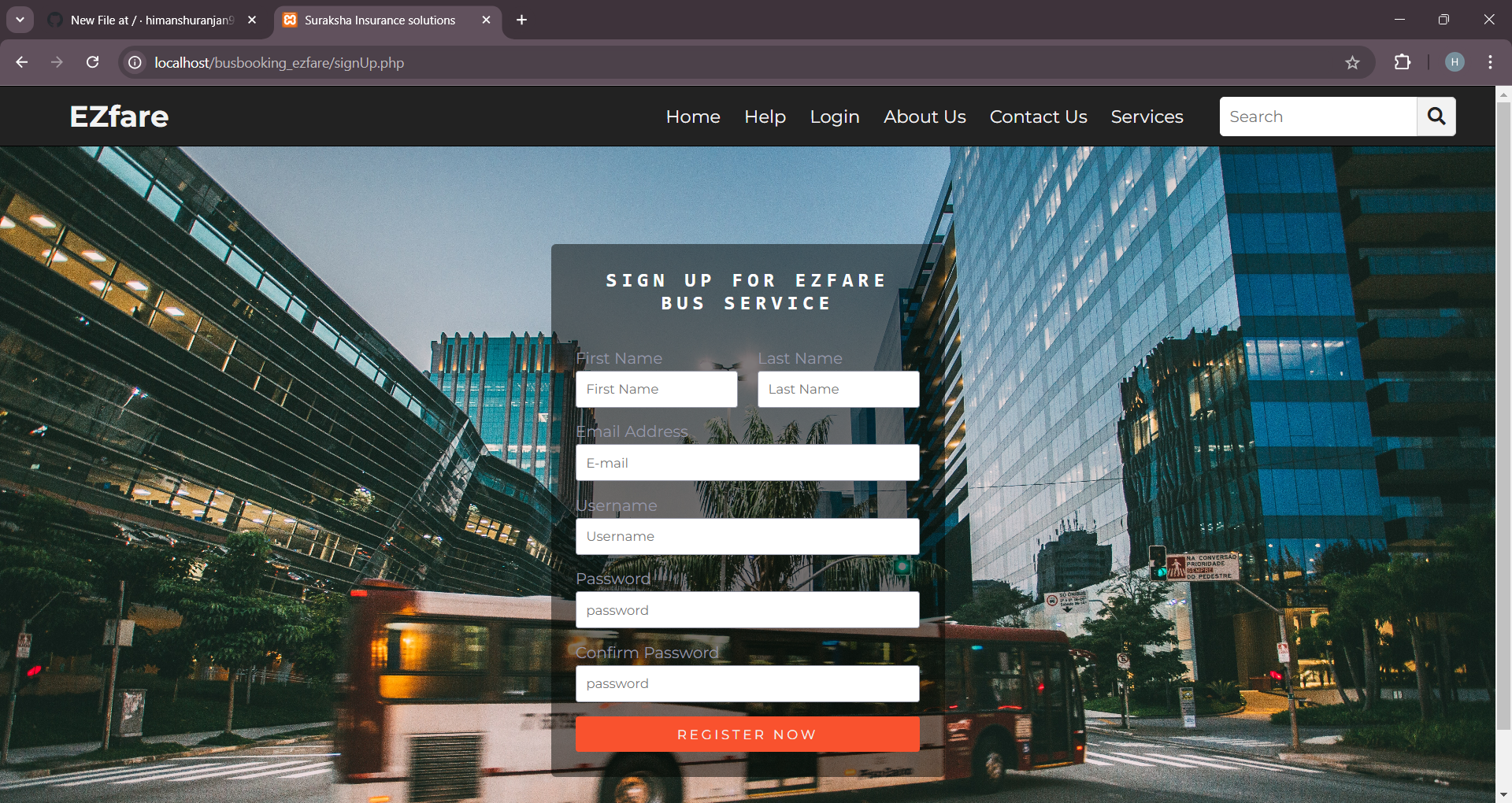
Task: Go back with the browser back arrow
Action: 22,62
